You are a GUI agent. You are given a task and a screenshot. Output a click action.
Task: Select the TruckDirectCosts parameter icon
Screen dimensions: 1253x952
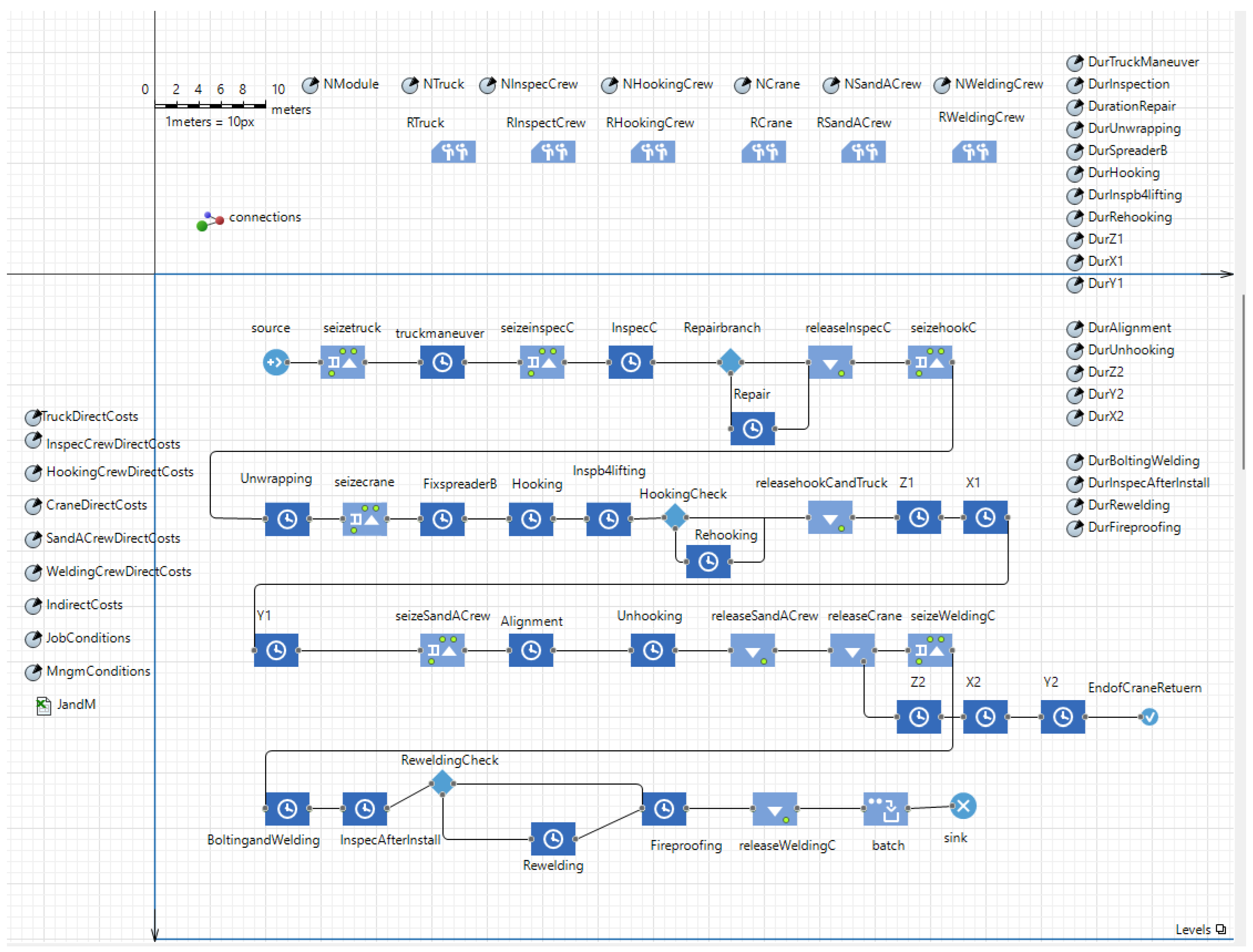[33, 418]
